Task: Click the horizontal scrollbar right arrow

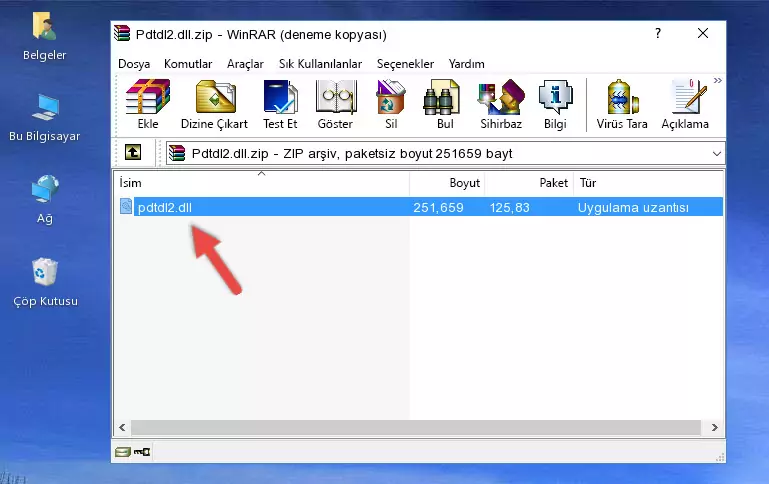Action: [715, 427]
